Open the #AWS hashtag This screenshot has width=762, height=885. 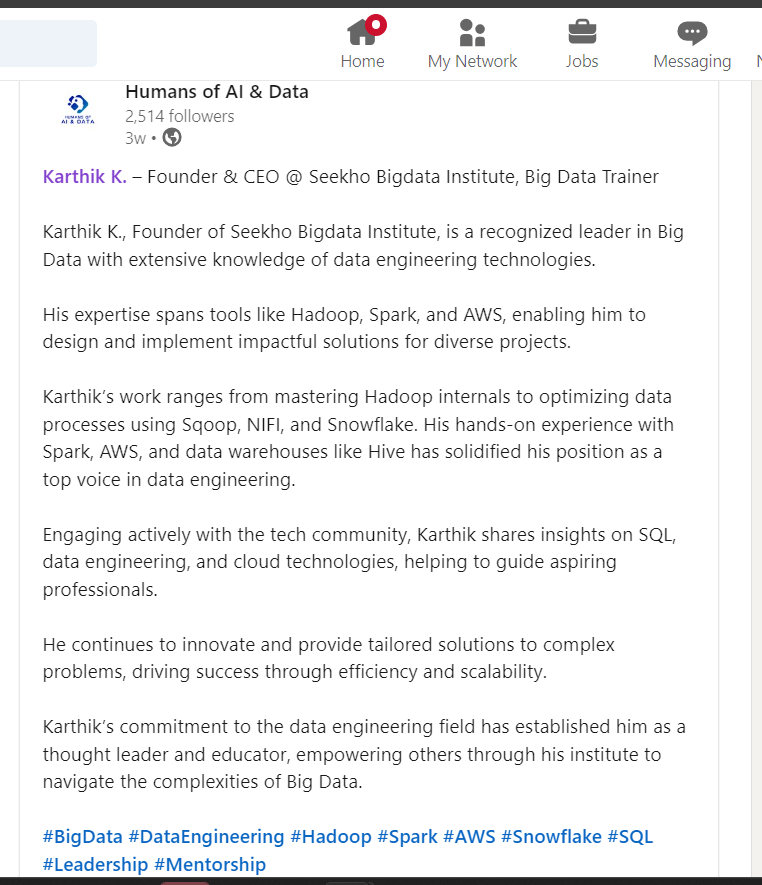coord(469,836)
